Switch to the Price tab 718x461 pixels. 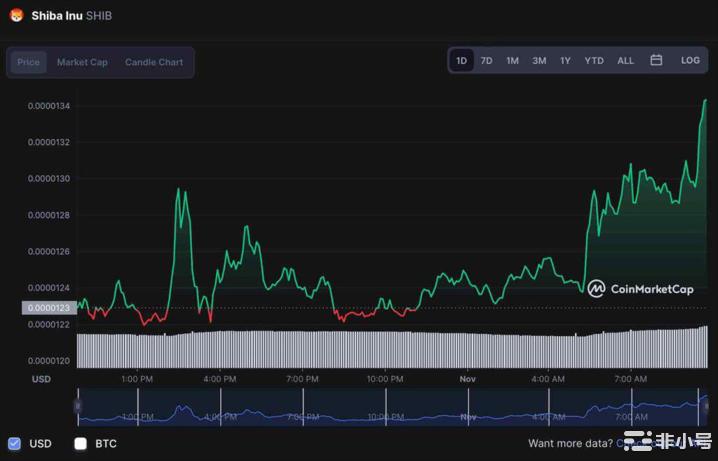(28, 62)
